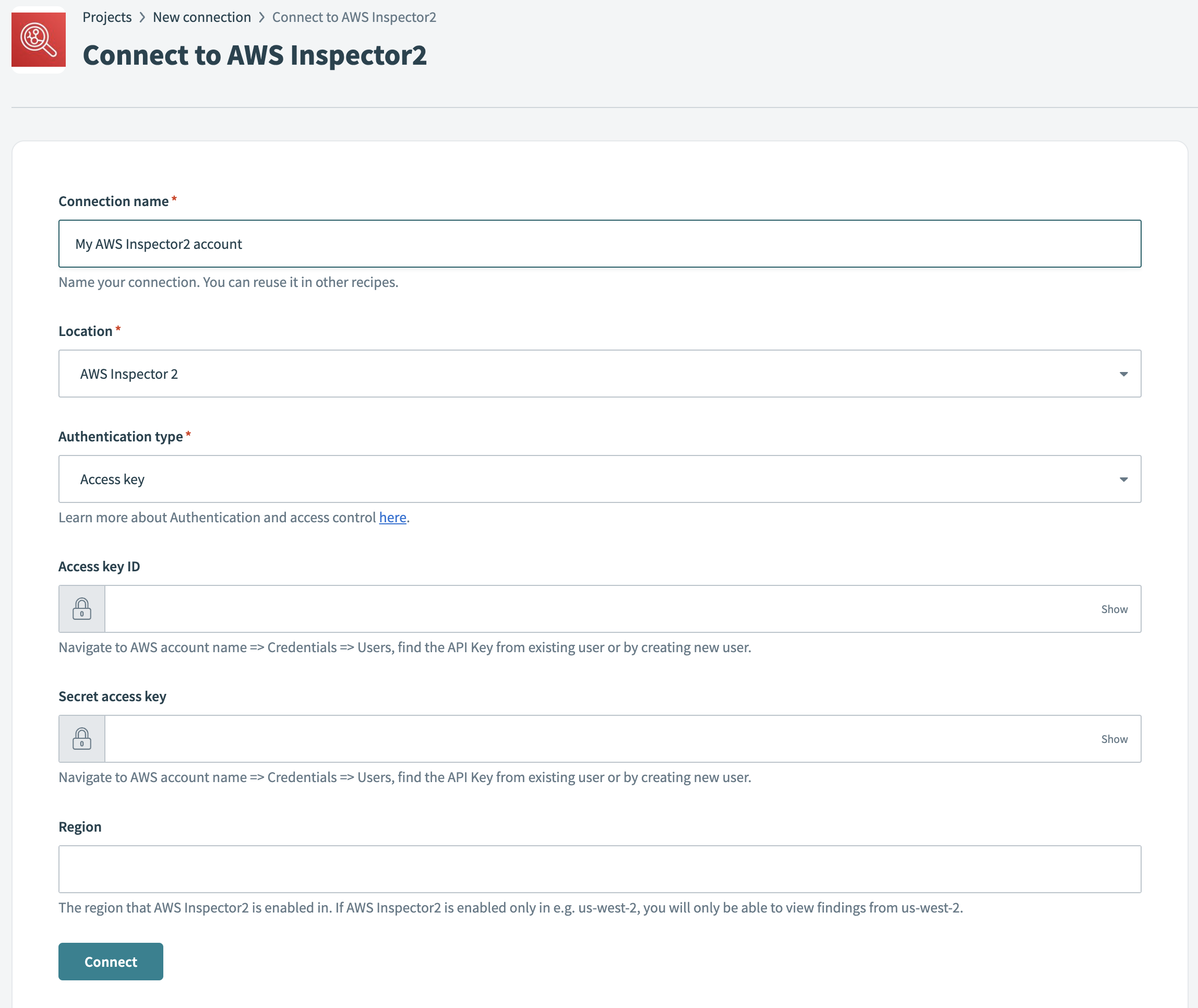Open the authentication documentation via here link
Screen dimensions: 1198x1008
(393, 517)
